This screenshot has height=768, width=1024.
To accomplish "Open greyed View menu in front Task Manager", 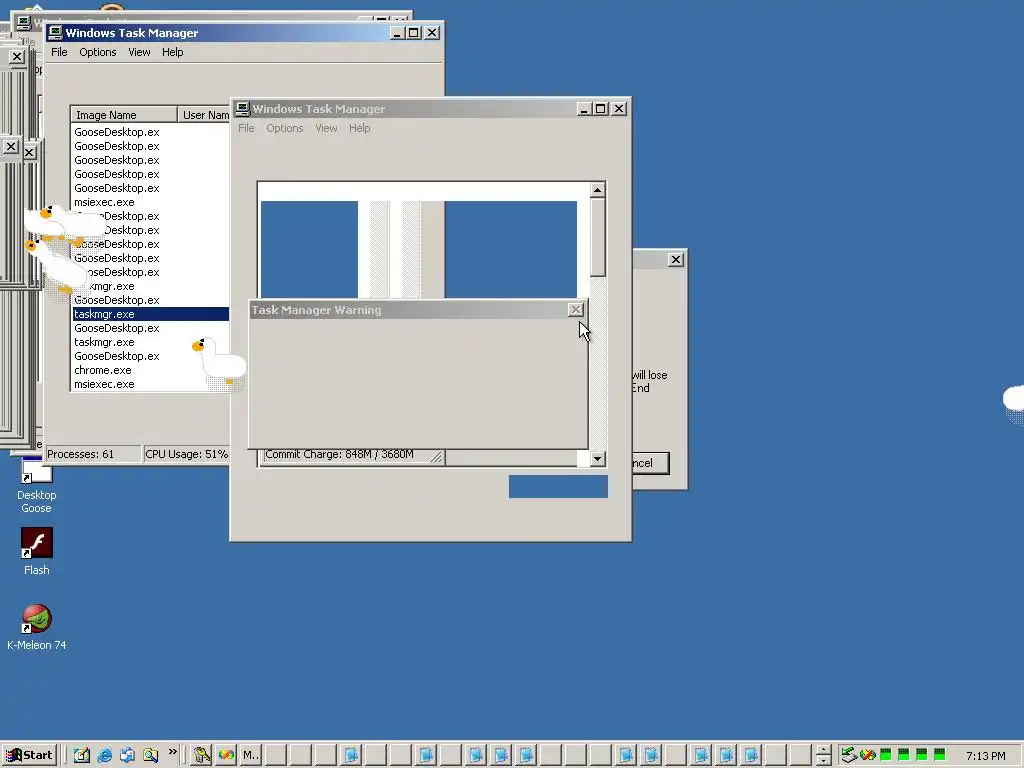I will (x=326, y=128).
